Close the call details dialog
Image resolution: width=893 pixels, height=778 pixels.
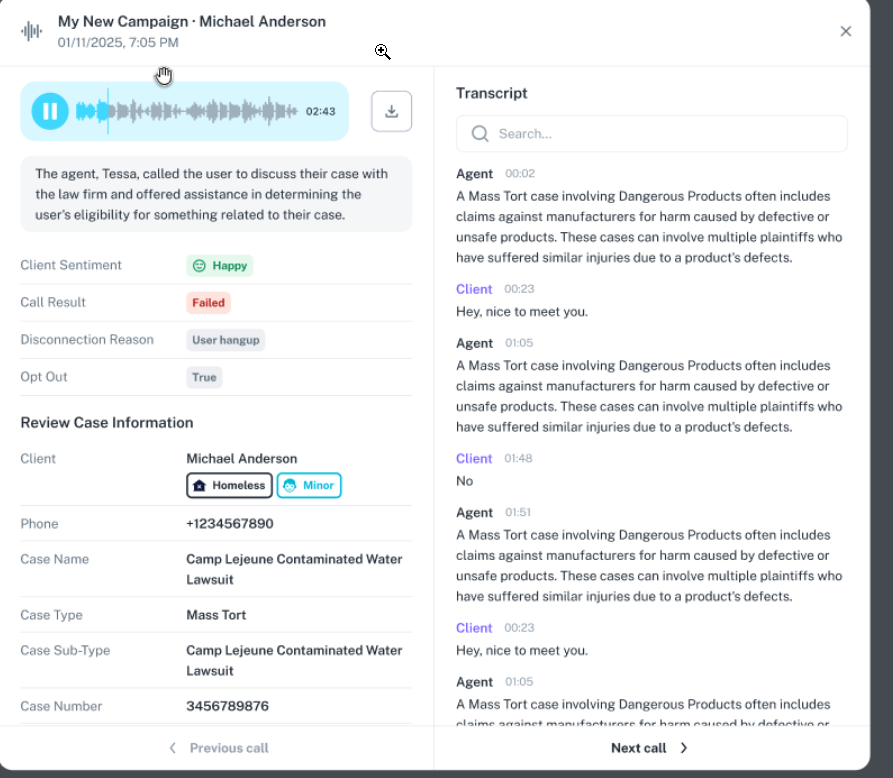coord(846,31)
